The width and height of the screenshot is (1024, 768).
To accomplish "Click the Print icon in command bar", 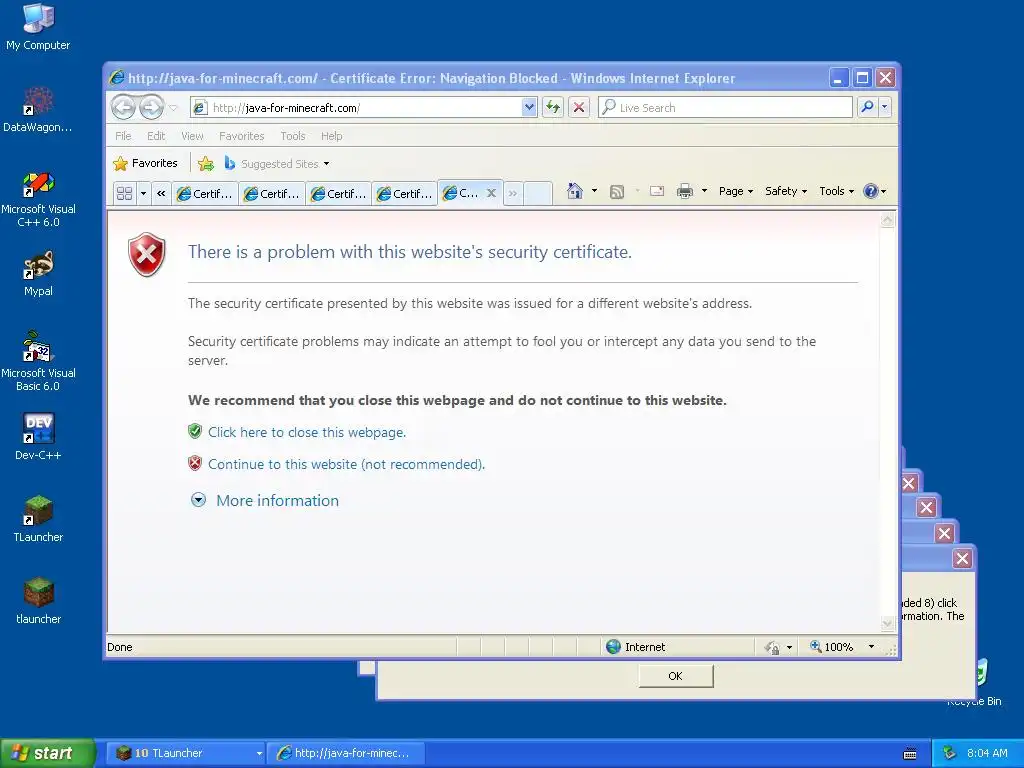I will 684,191.
